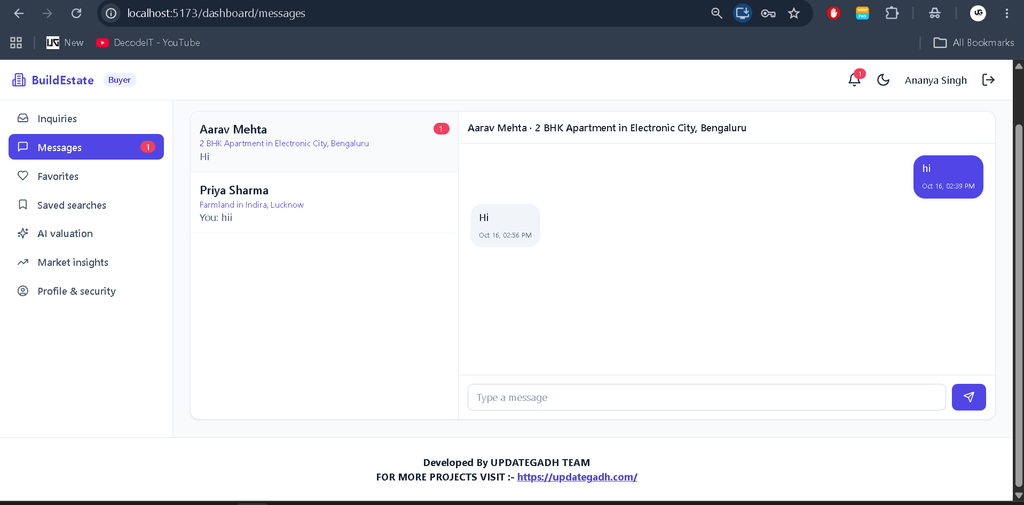
Task: Open Chrome three-dot menu
Action: tap(1006, 13)
